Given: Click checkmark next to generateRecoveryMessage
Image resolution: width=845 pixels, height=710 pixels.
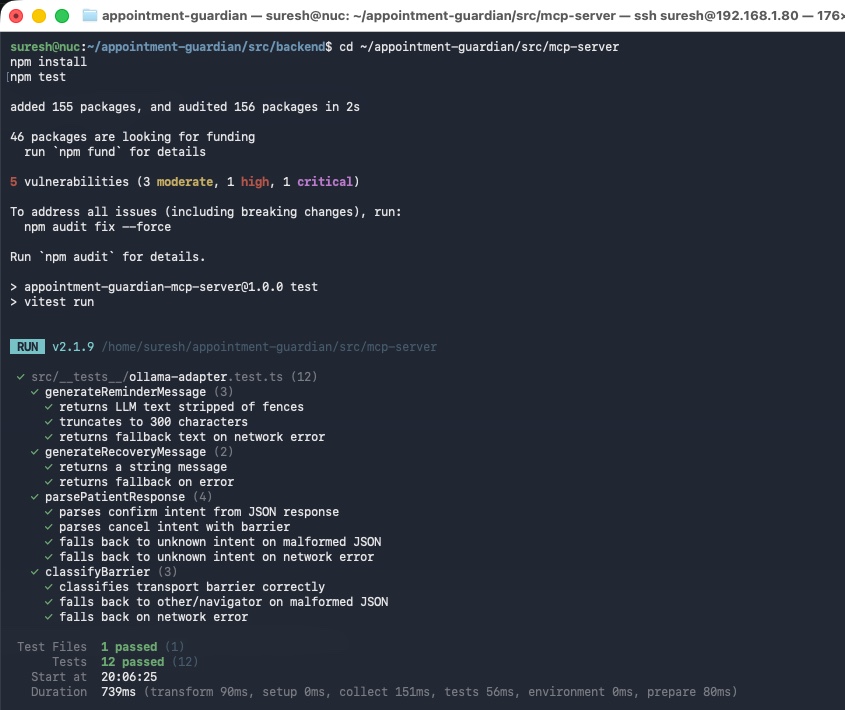Looking at the screenshot, I should pyautogui.click(x=35, y=452).
